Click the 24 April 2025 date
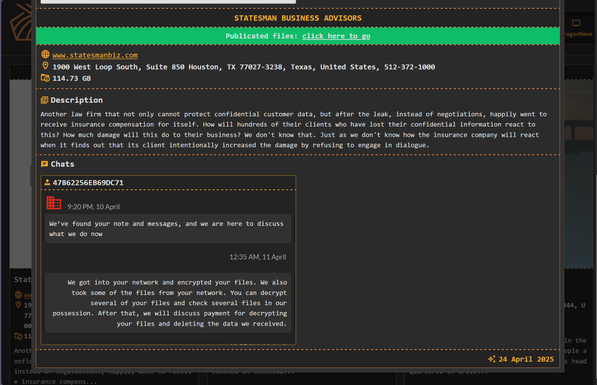Screen dimensions: 597x385 click(x=526, y=359)
